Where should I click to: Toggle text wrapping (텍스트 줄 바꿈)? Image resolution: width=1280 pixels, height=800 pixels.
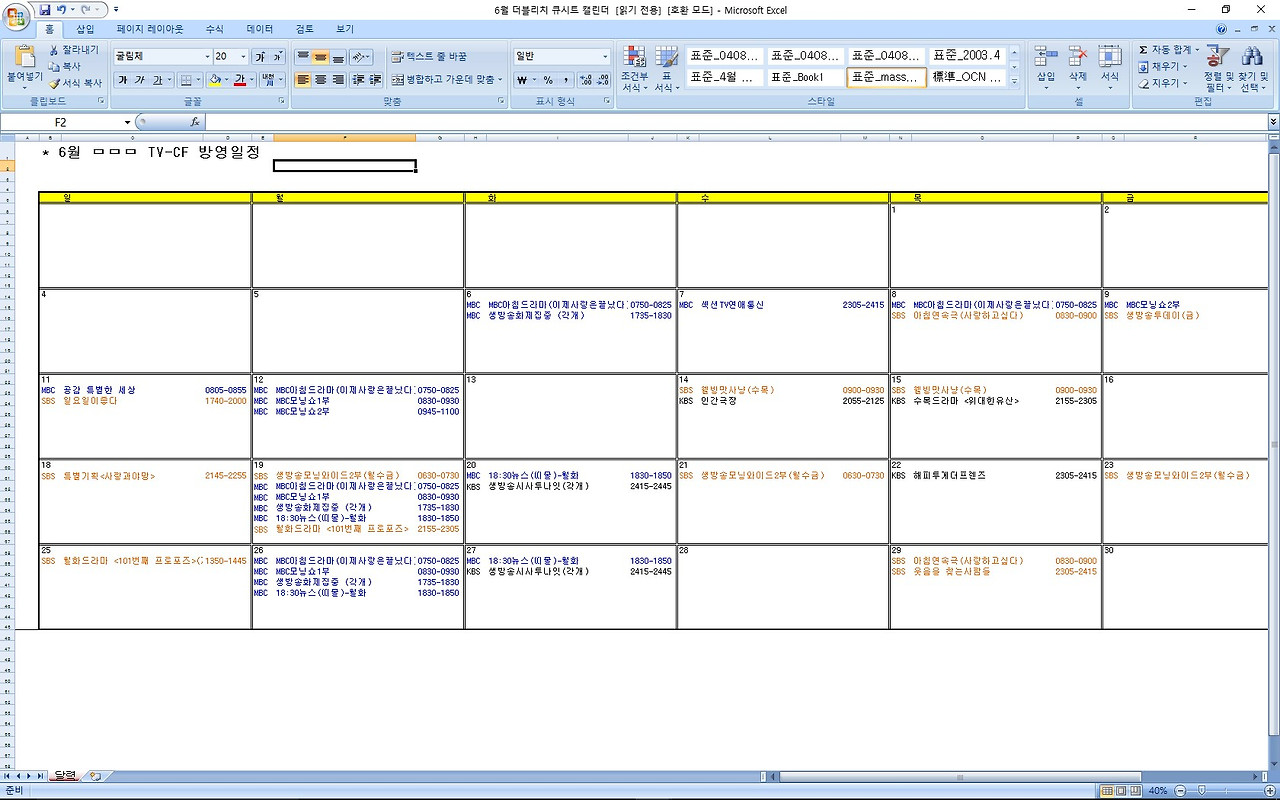click(429, 57)
